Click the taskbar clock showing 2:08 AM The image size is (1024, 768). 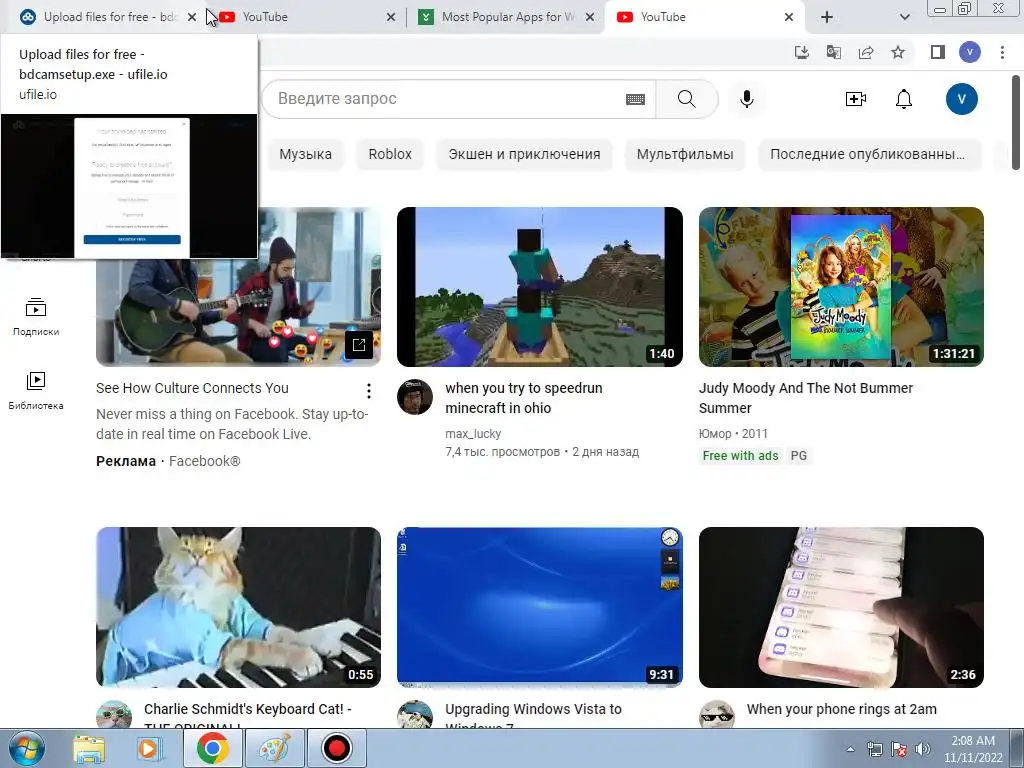(x=972, y=749)
